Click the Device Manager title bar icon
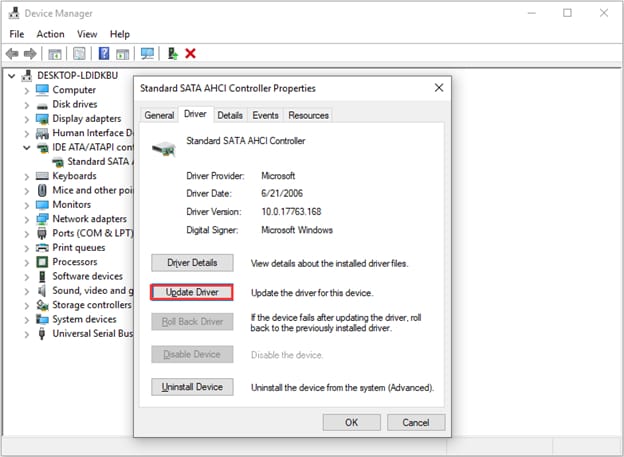The image size is (624, 457). (x=14, y=13)
